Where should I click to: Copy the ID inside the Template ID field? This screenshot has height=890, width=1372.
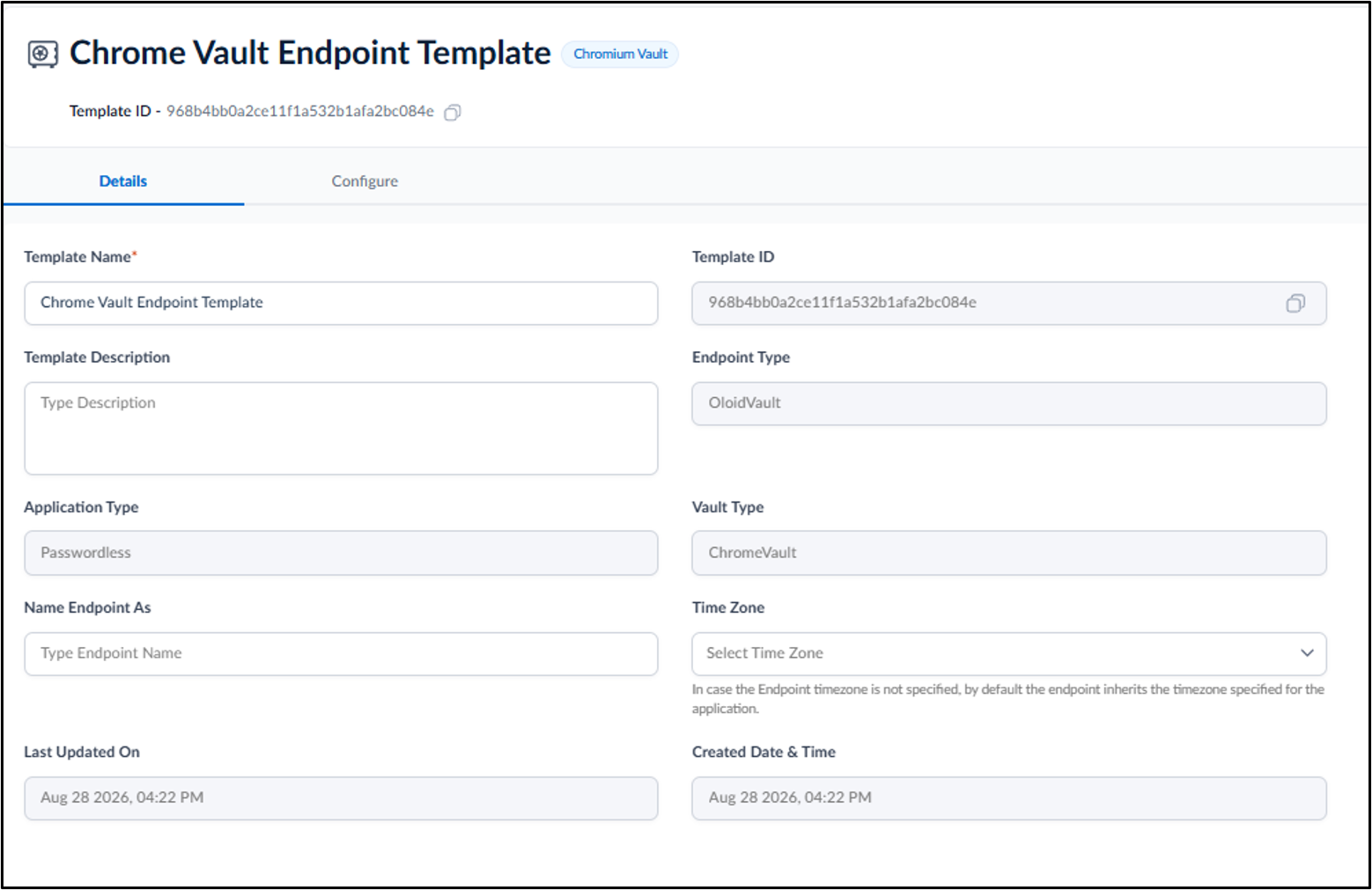(1295, 303)
